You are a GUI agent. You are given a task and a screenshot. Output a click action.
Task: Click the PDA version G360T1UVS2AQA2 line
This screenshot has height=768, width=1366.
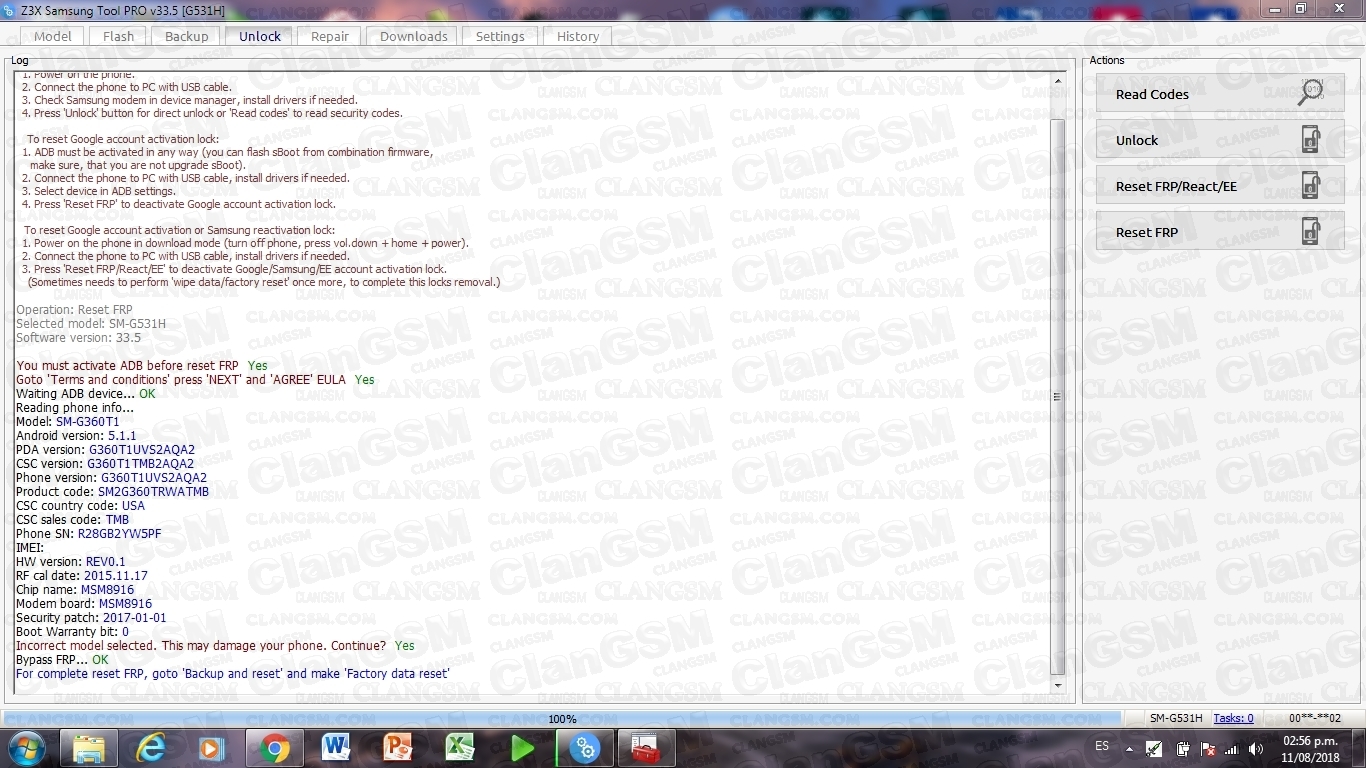pos(105,450)
